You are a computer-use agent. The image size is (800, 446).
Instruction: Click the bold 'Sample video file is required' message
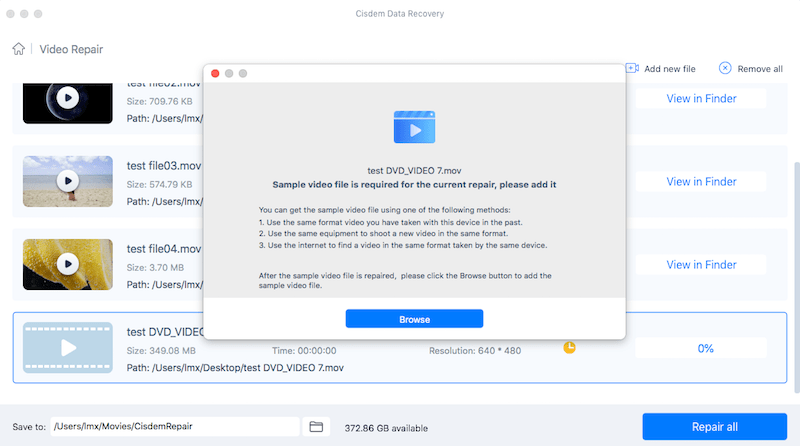pos(414,185)
